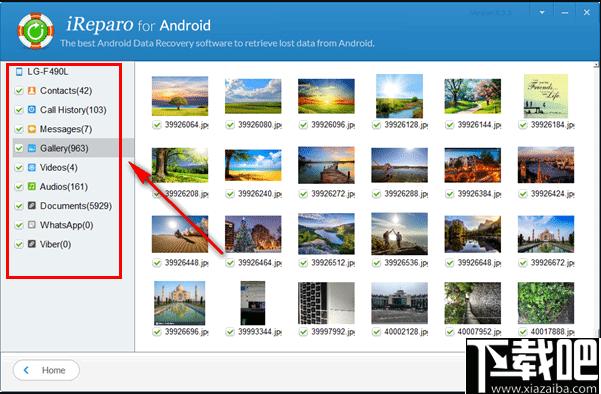Select thumbnail 39926096.jpg sunset photo

pos(326,96)
